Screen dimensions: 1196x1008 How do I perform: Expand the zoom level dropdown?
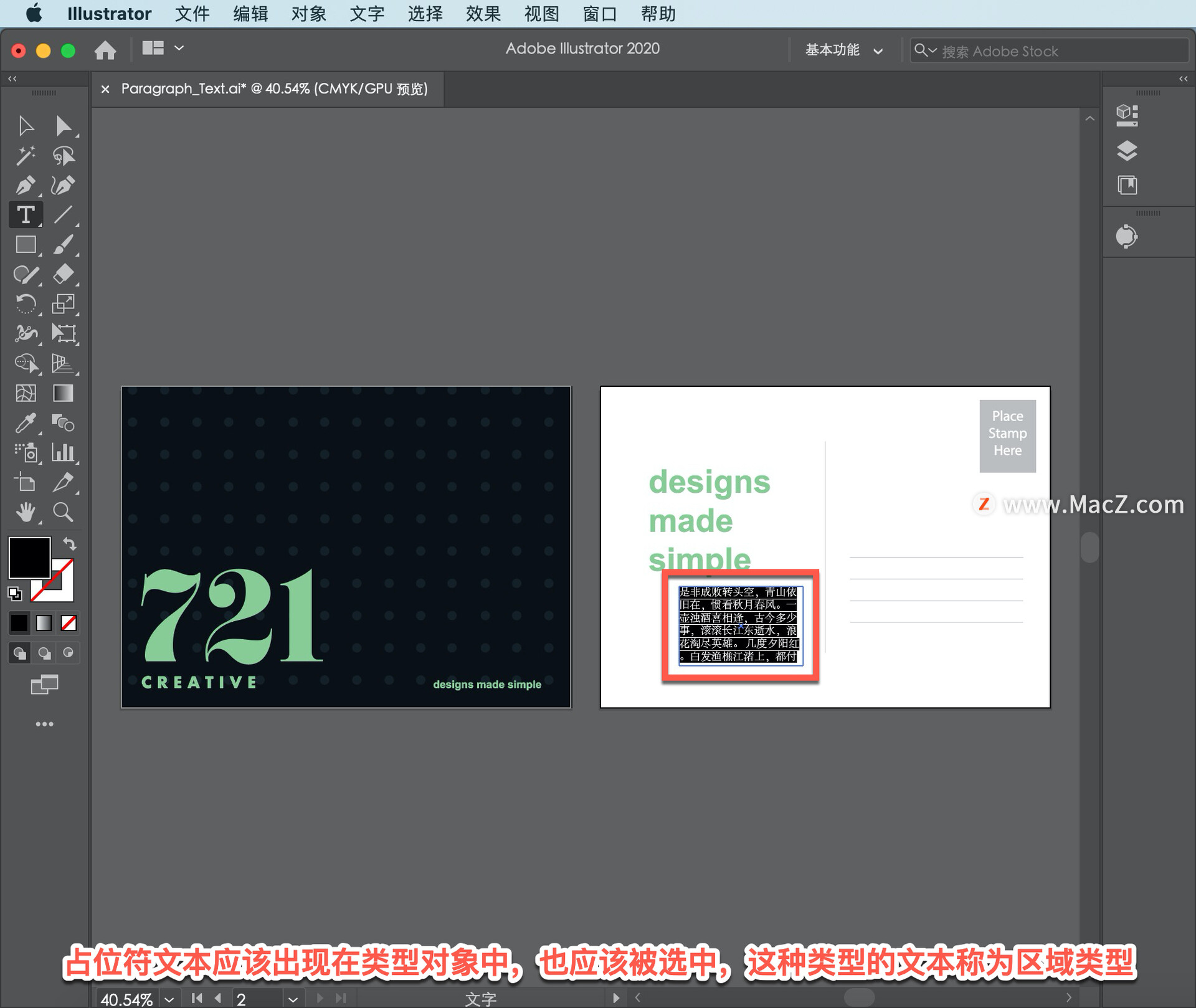(169, 999)
